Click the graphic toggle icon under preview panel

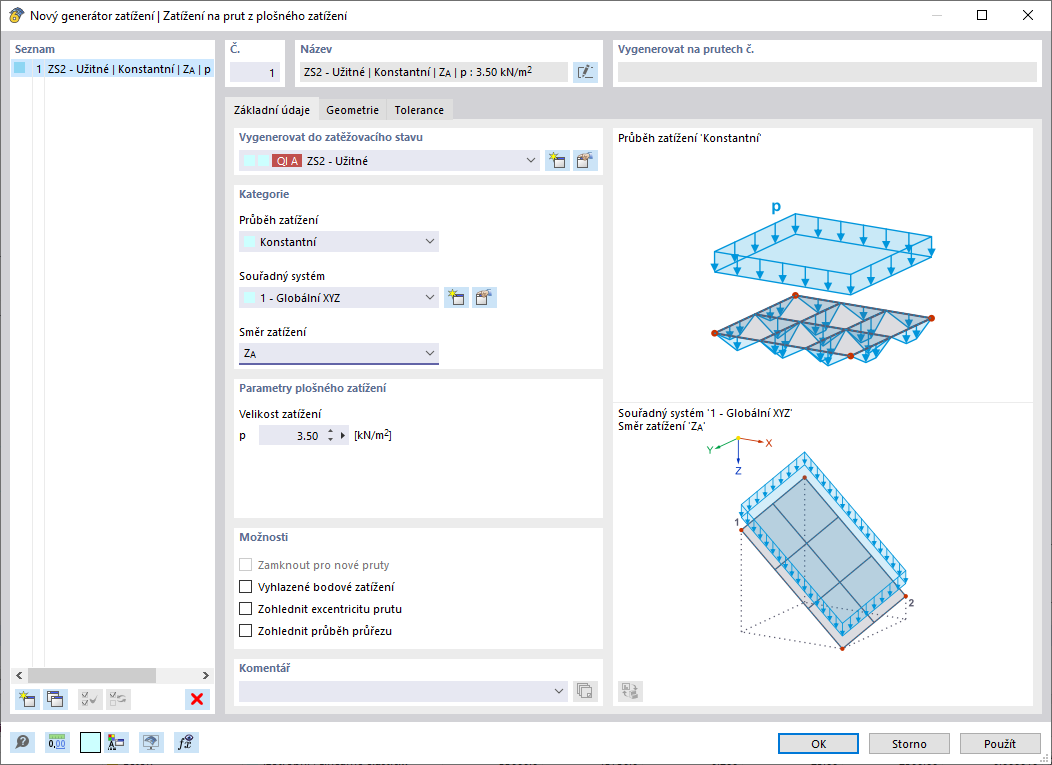pyautogui.click(x=630, y=691)
